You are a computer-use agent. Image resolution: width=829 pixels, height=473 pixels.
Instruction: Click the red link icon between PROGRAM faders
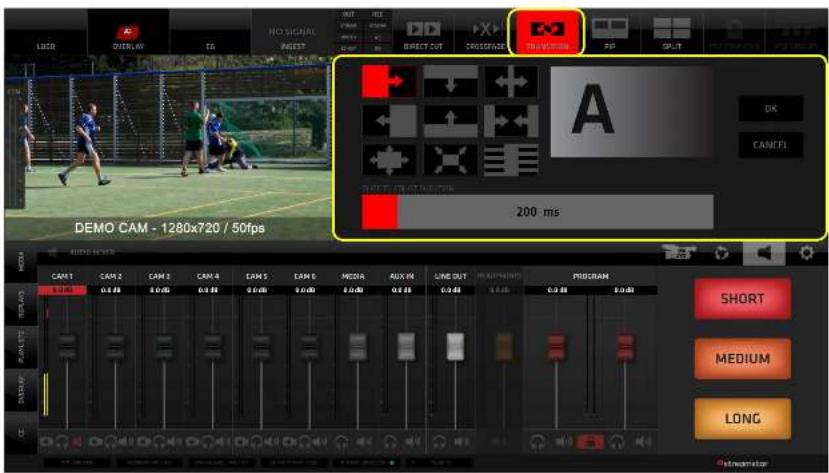point(591,442)
